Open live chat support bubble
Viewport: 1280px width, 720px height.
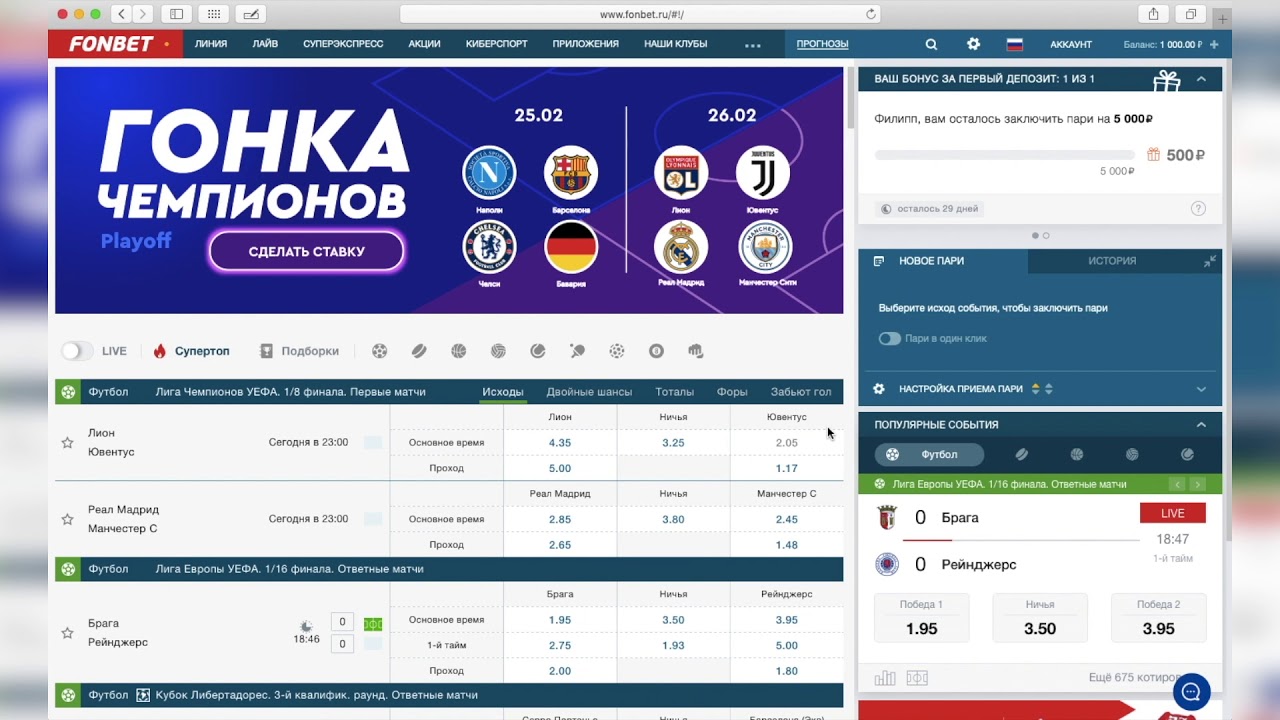(1191, 692)
